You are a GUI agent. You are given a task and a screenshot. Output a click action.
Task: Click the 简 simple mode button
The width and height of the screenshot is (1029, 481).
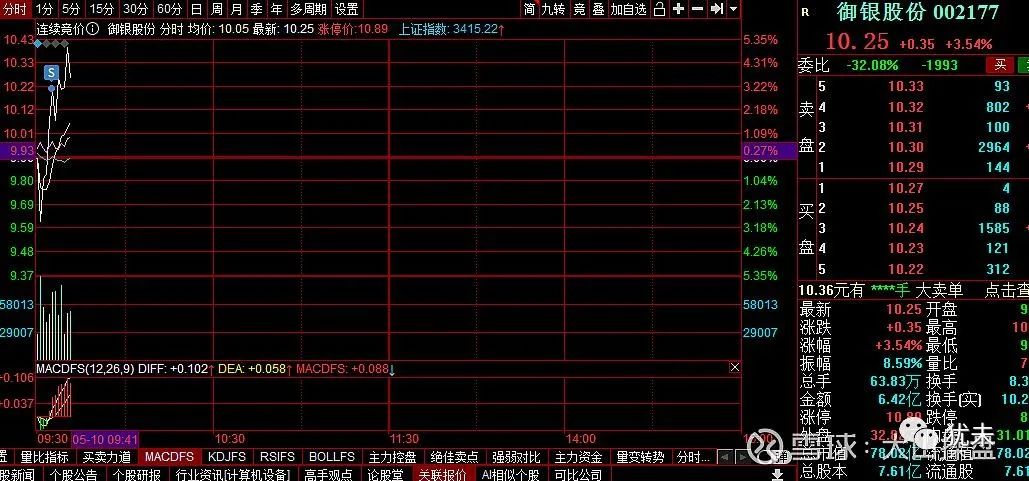(x=530, y=9)
